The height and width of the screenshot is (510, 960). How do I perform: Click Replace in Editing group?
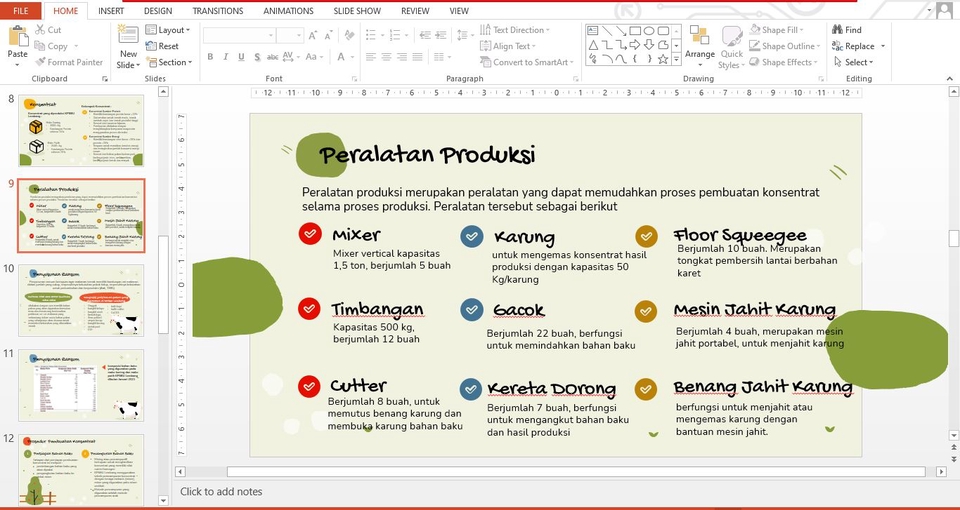click(859, 46)
